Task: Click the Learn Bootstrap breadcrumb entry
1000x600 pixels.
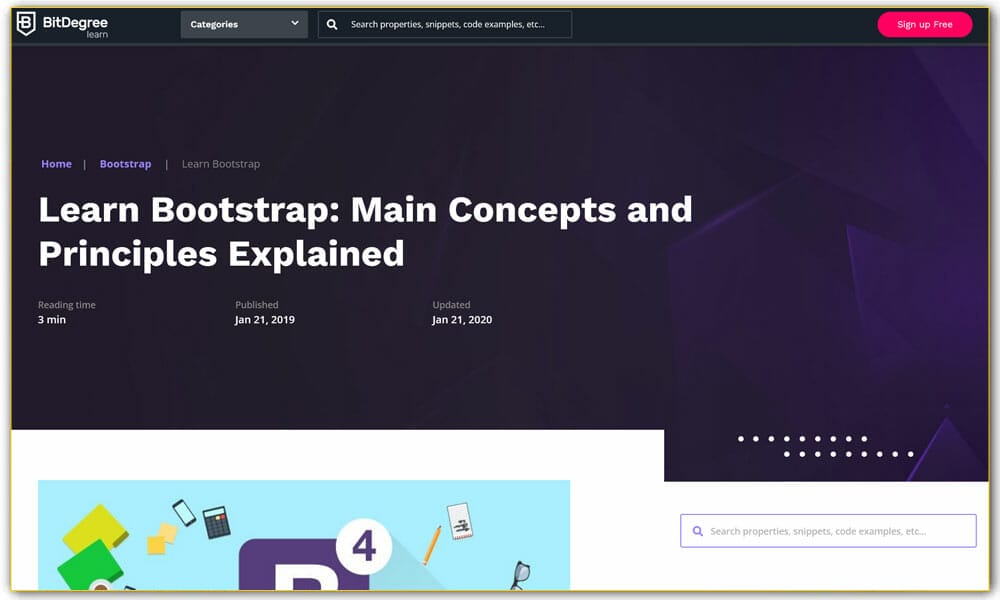Action: tap(220, 163)
